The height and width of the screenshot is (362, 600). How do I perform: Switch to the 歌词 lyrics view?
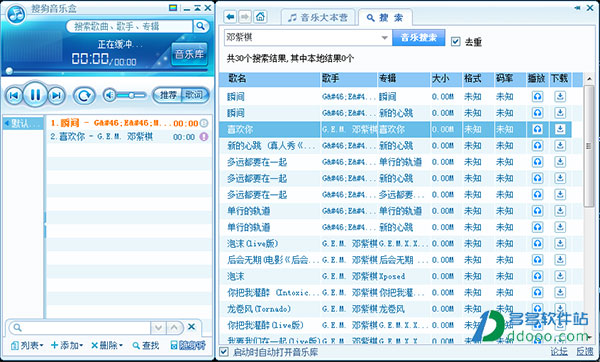(194, 95)
